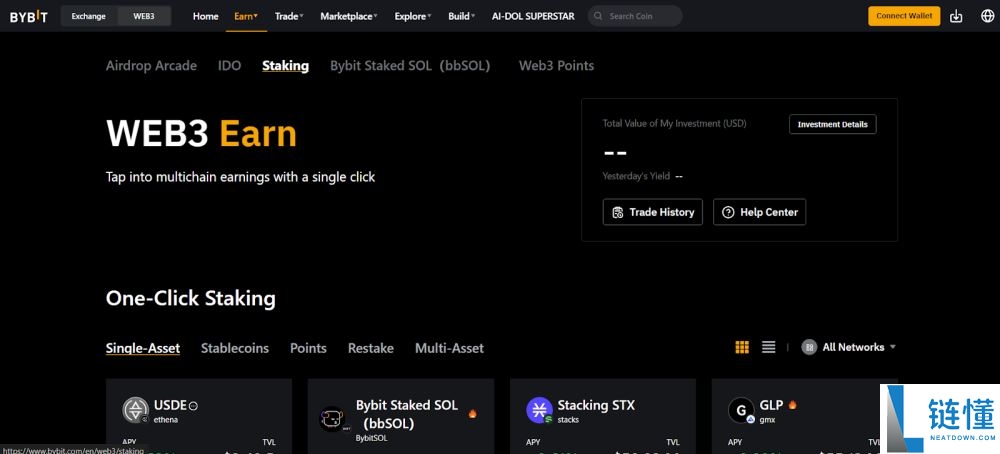Open the Home menu item
The height and width of the screenshot is (454, 1000).
point(205,17)
